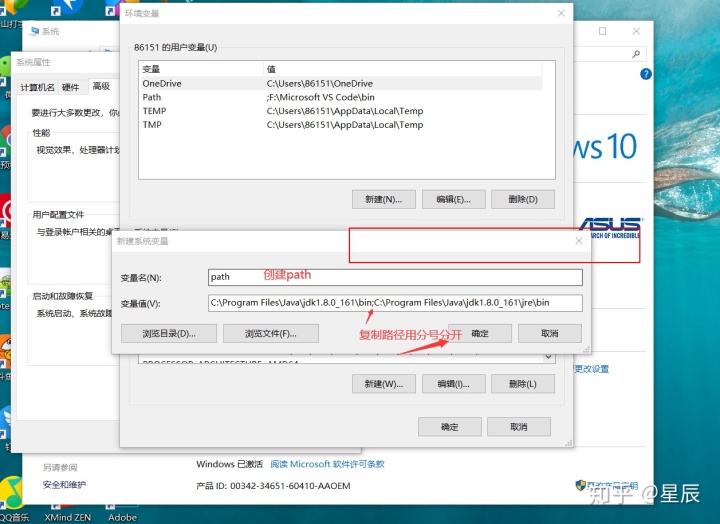Click 编辑(I)... for system variables
720x524 pixels.
[x=454, y=384]
